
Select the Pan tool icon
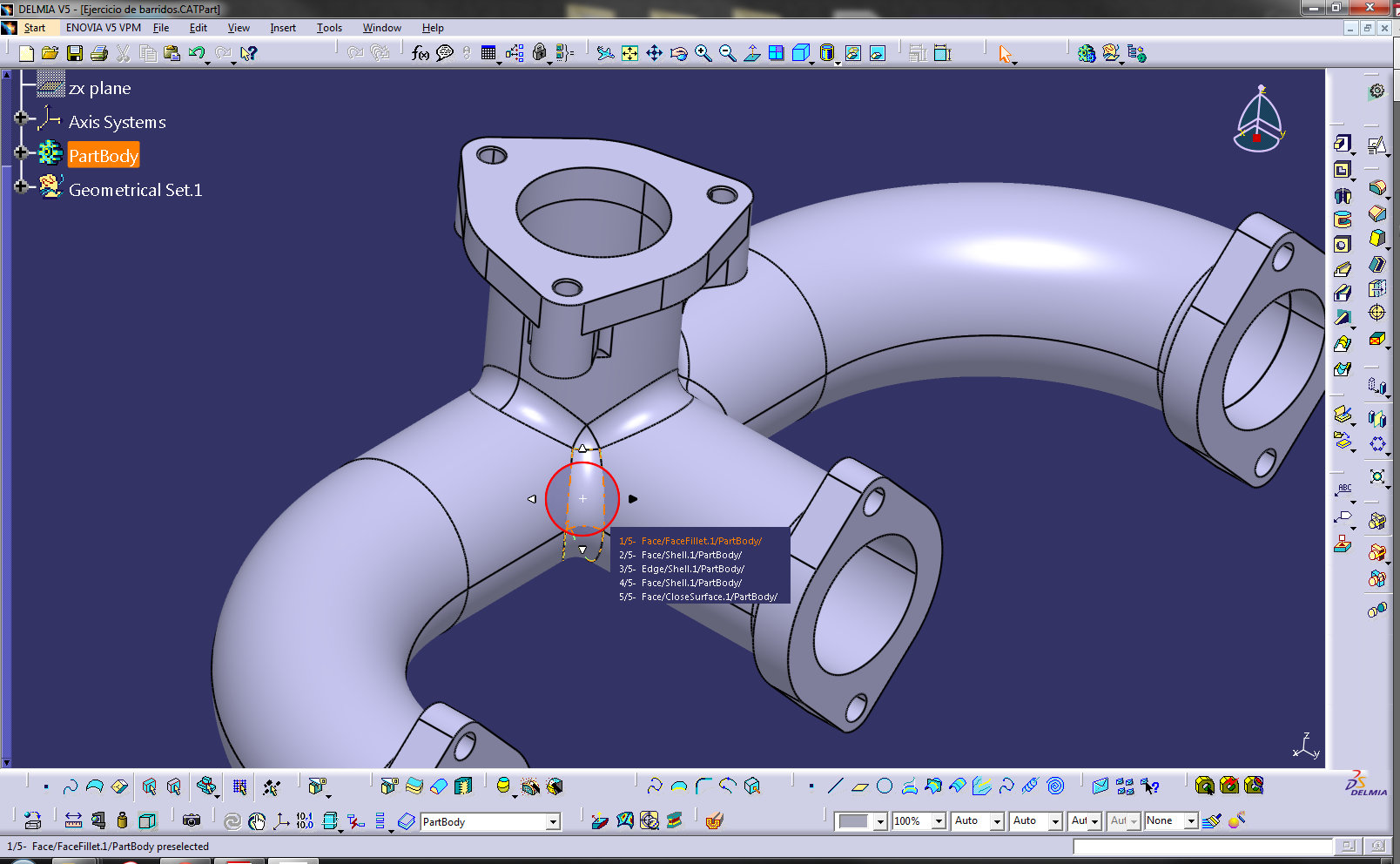pos(654,54)
